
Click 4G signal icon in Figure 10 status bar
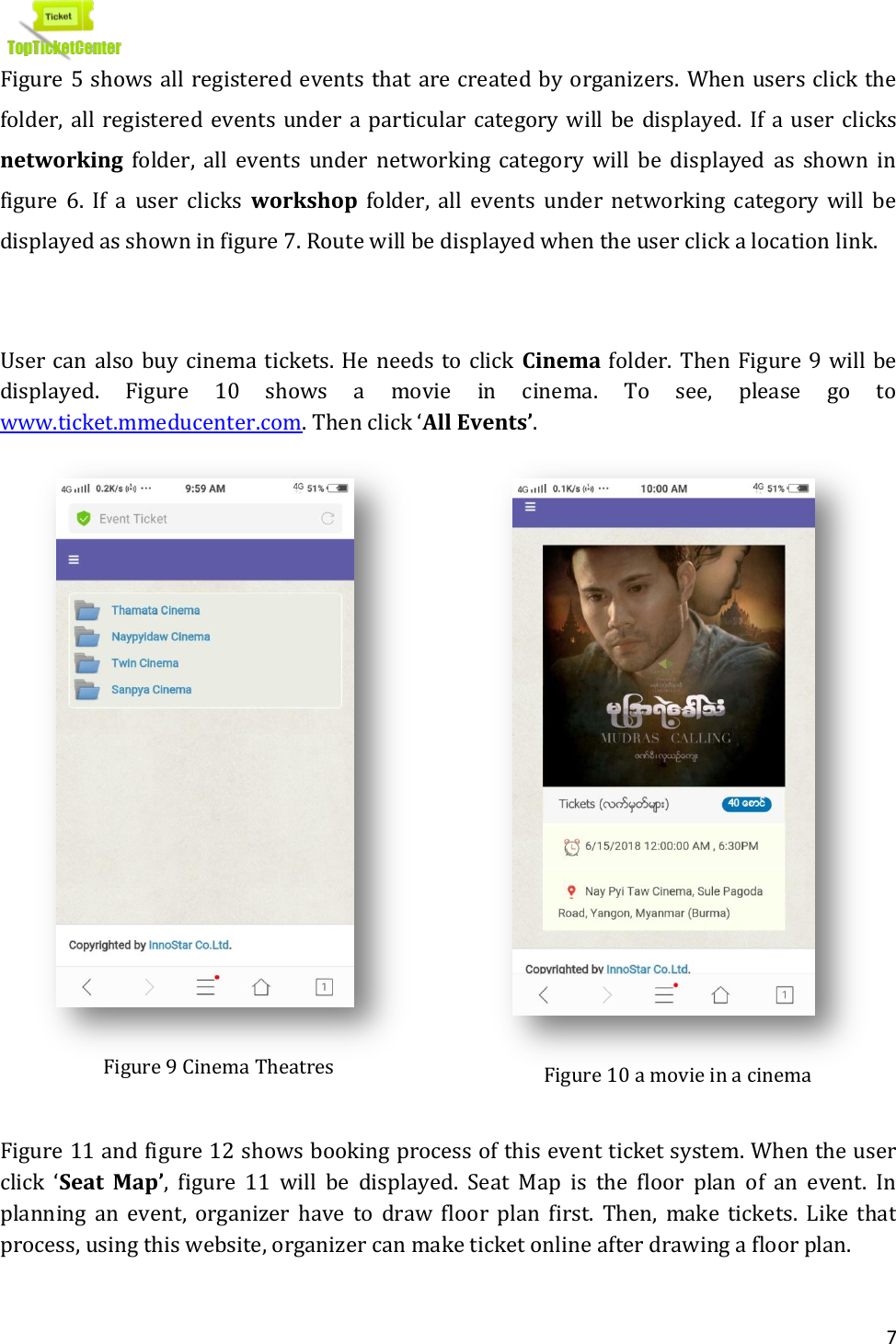coord(532,489)
